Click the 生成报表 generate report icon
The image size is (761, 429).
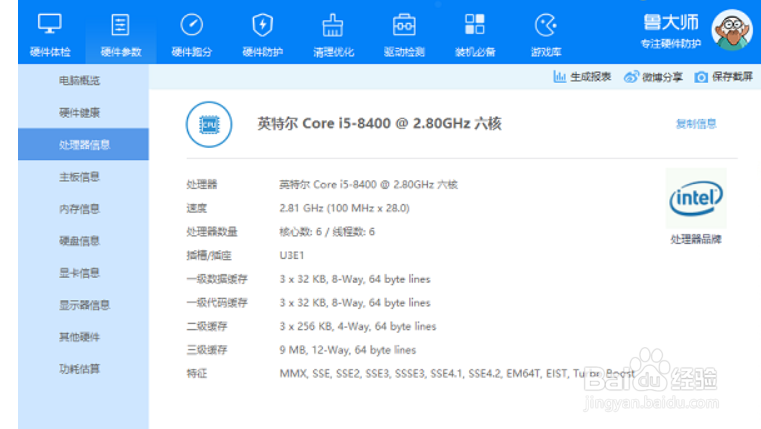(x=560, y=77)
